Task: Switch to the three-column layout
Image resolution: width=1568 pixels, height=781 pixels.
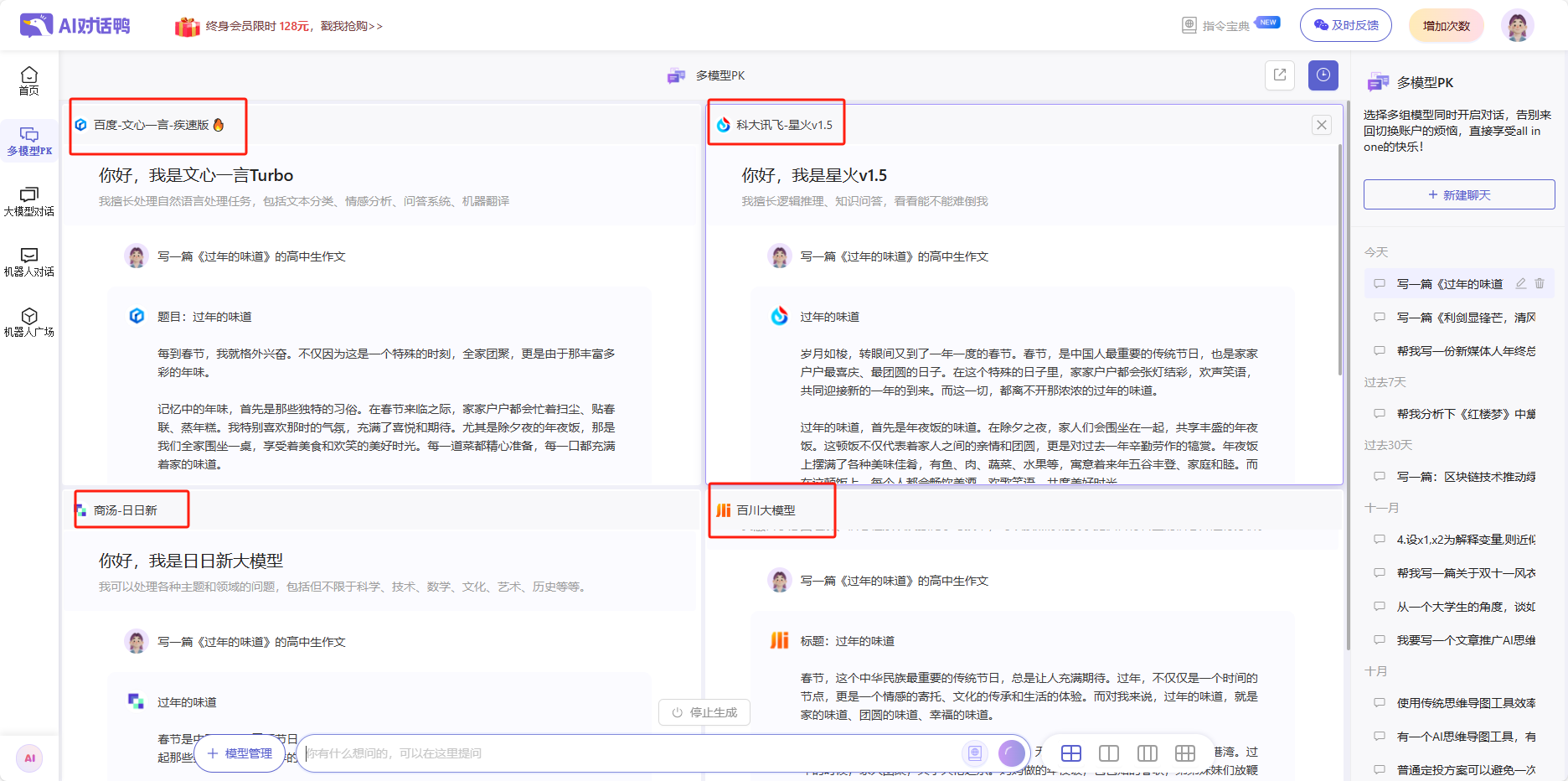Action: 1148,753
